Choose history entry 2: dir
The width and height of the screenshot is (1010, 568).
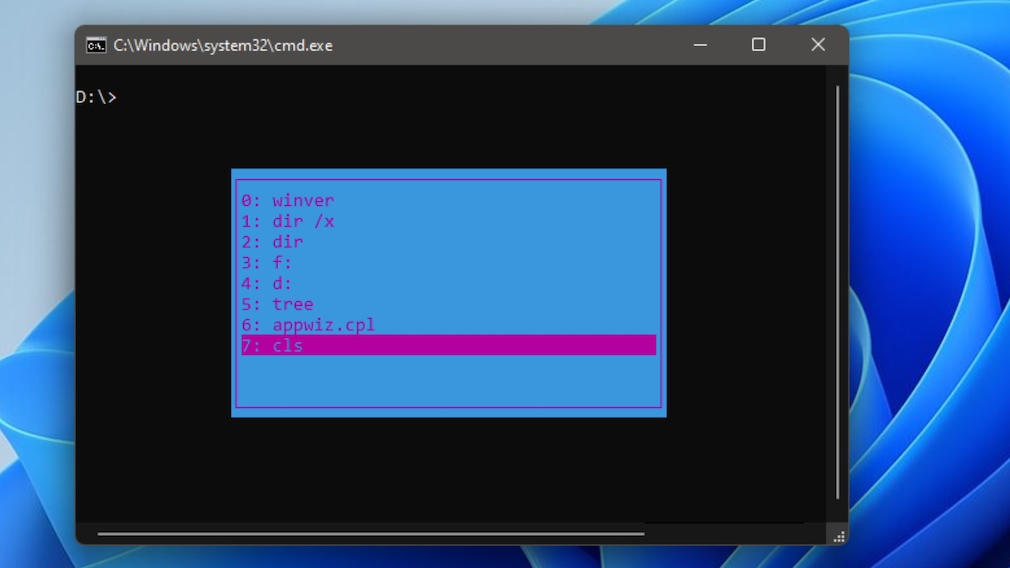tap(448, 241)
